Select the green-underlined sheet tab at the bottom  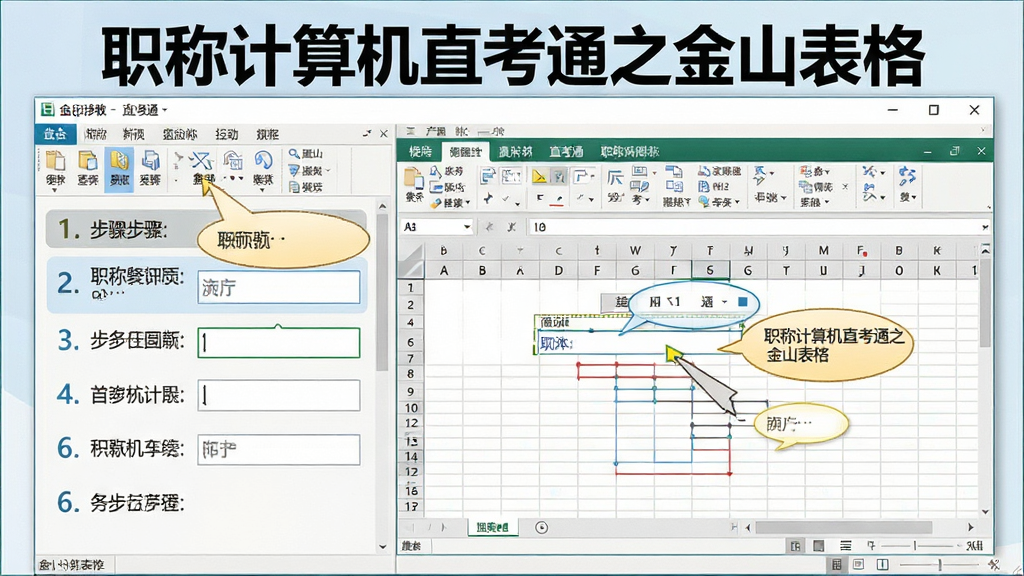(x=492, y=527)
